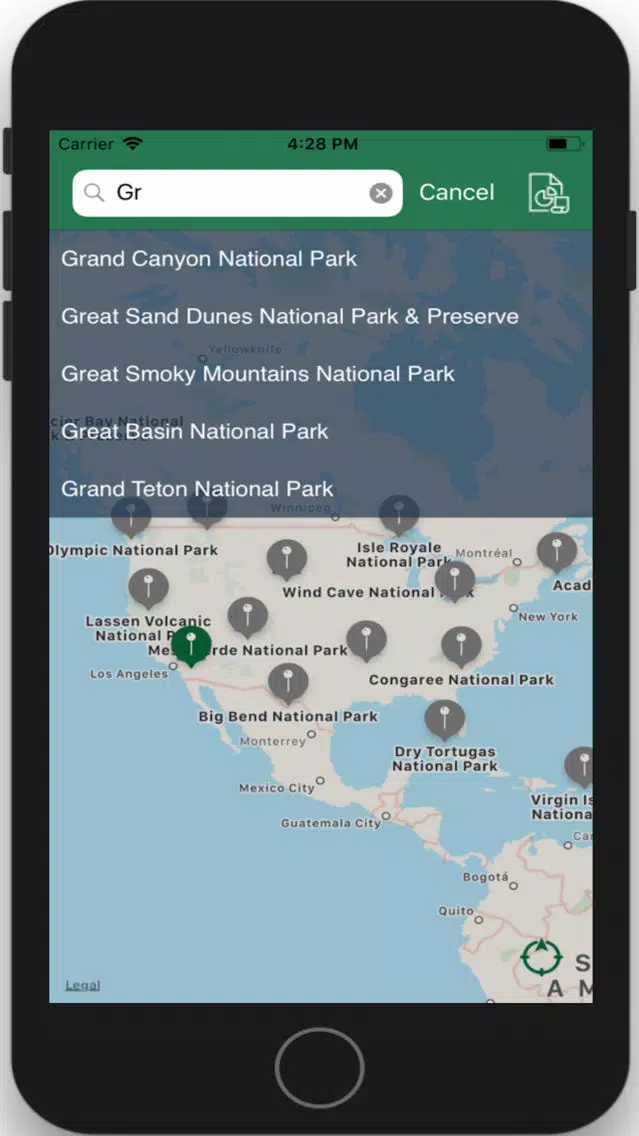
Task: Tap the Wi-Fi status icon
Action: coord(133,143)
